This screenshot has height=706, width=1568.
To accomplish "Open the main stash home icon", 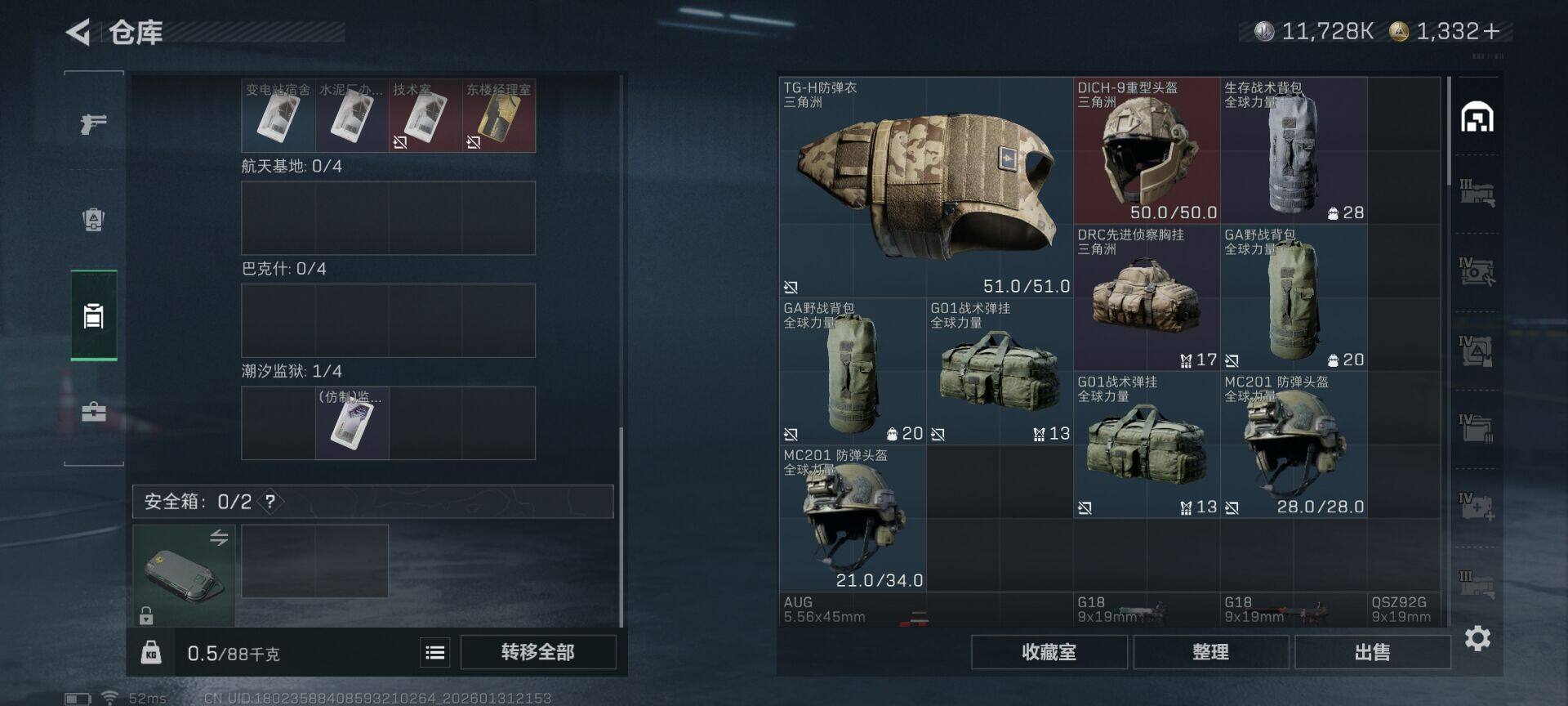I will pyautogui.click(x=1477, y=118).
